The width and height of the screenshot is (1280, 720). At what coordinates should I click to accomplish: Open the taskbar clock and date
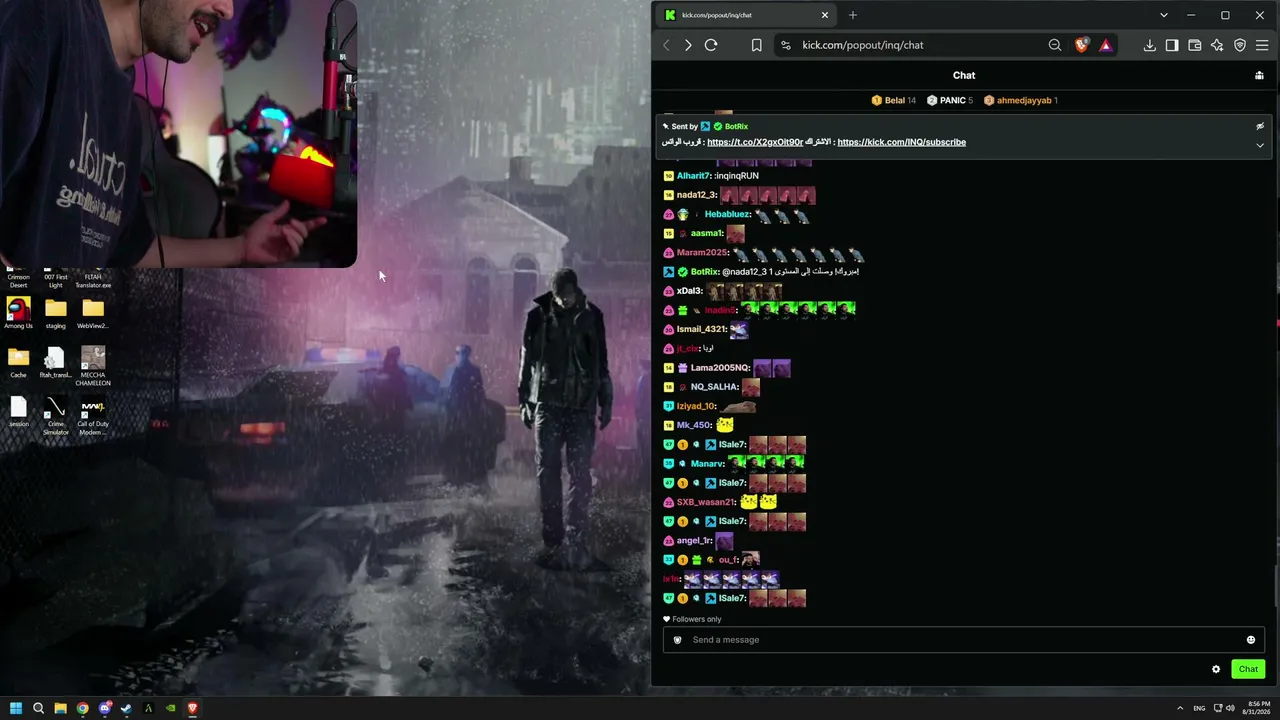point(1256,709)
